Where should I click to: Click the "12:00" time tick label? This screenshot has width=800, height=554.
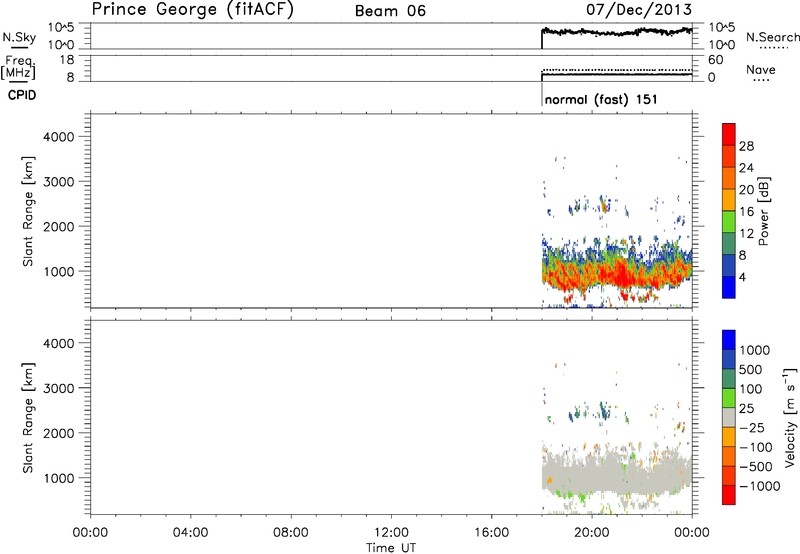pos(391,533)
